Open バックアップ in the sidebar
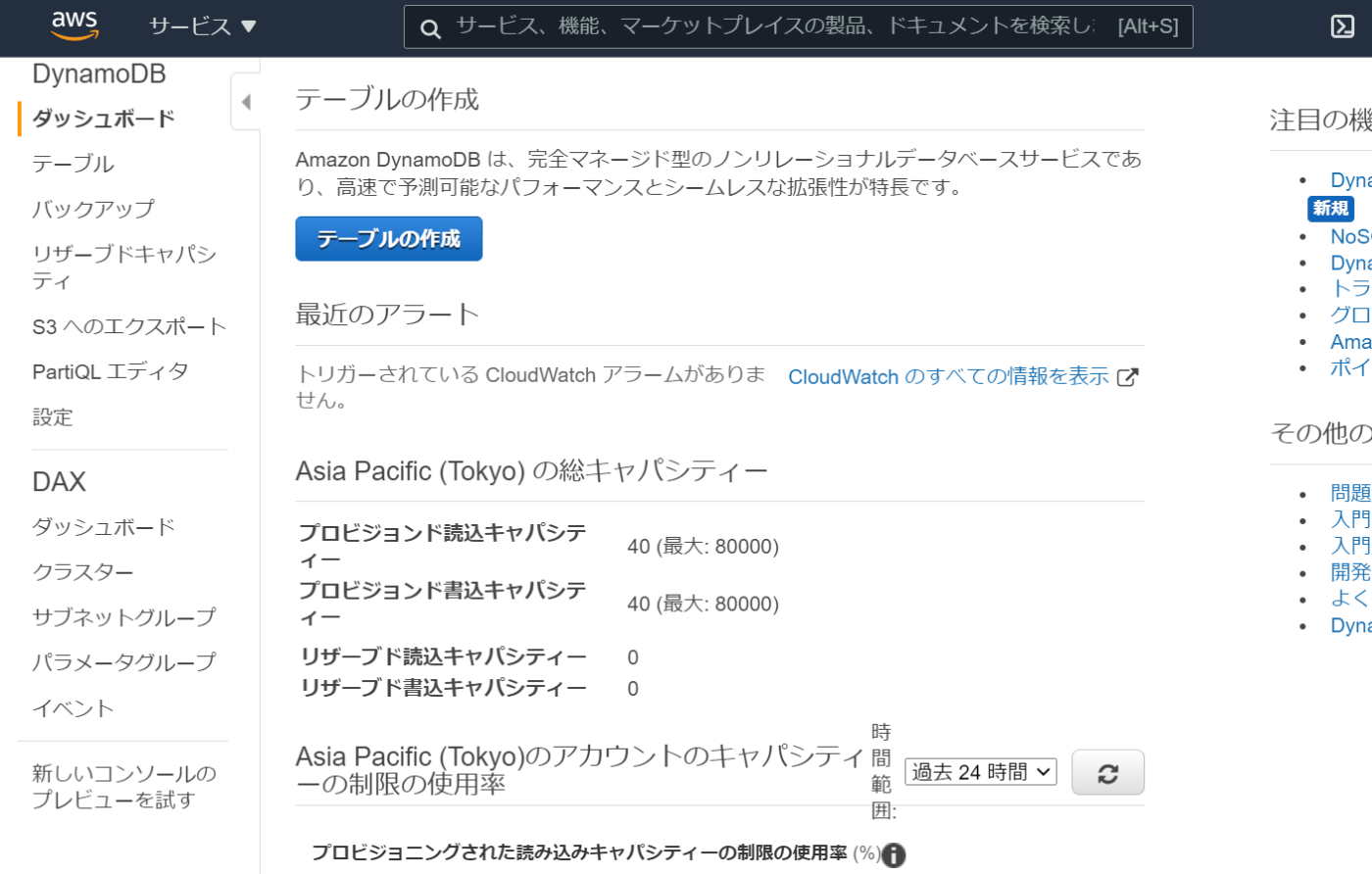Viewport: 1372px width, 874px height. tap(93, 209)
